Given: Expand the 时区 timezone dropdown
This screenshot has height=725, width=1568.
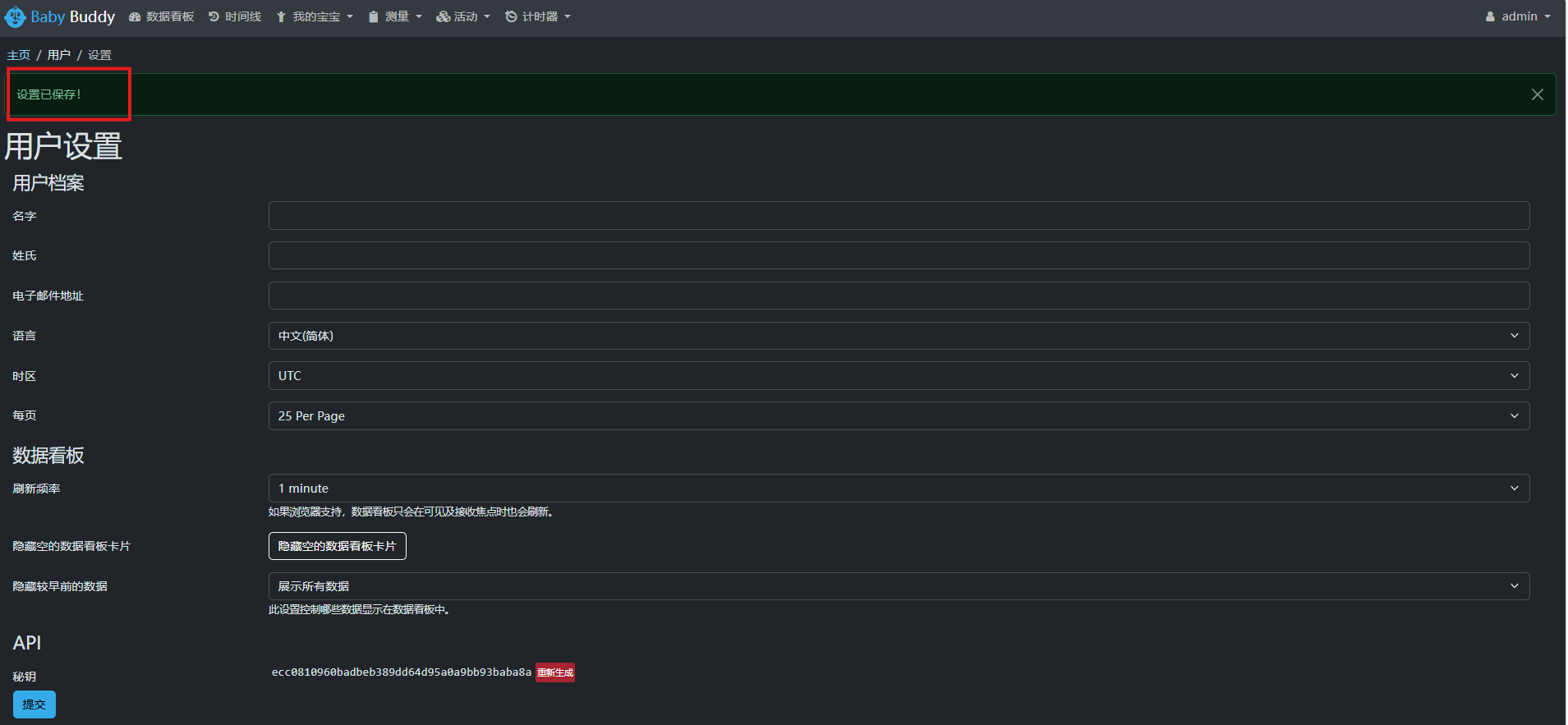Looking at the screenshot, I should [899, 376].
